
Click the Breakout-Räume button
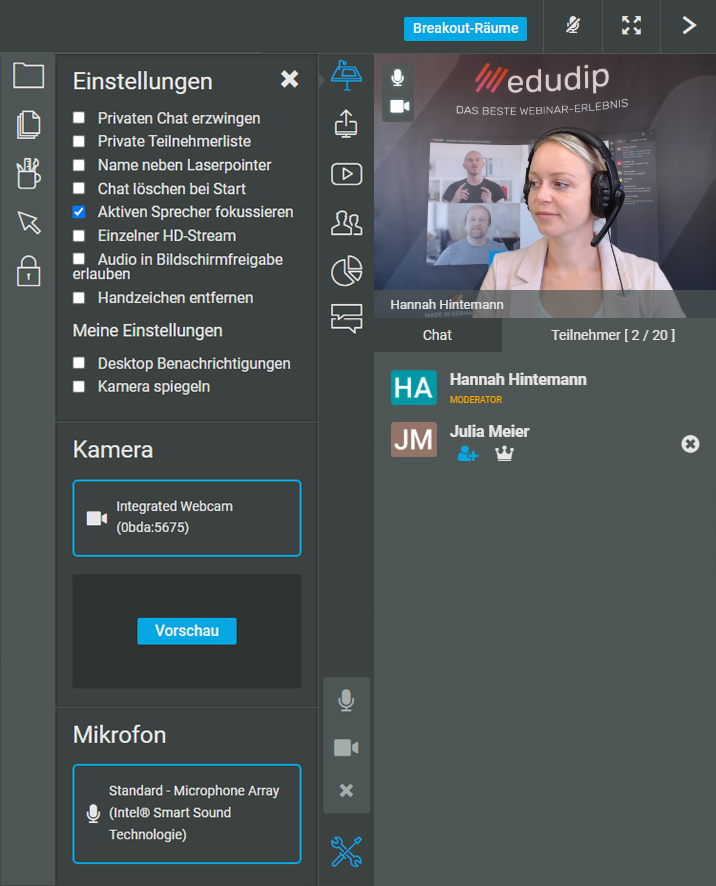tap(465, 28)
